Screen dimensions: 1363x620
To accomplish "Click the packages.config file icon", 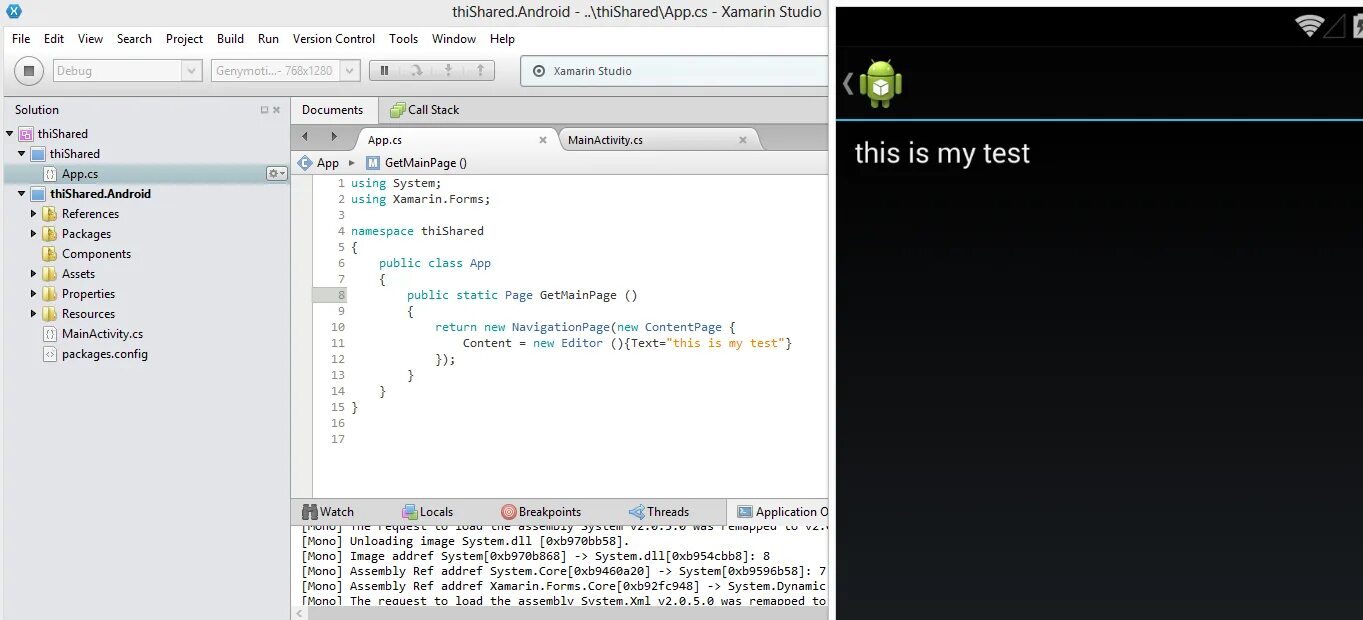I will pos(50,354).
